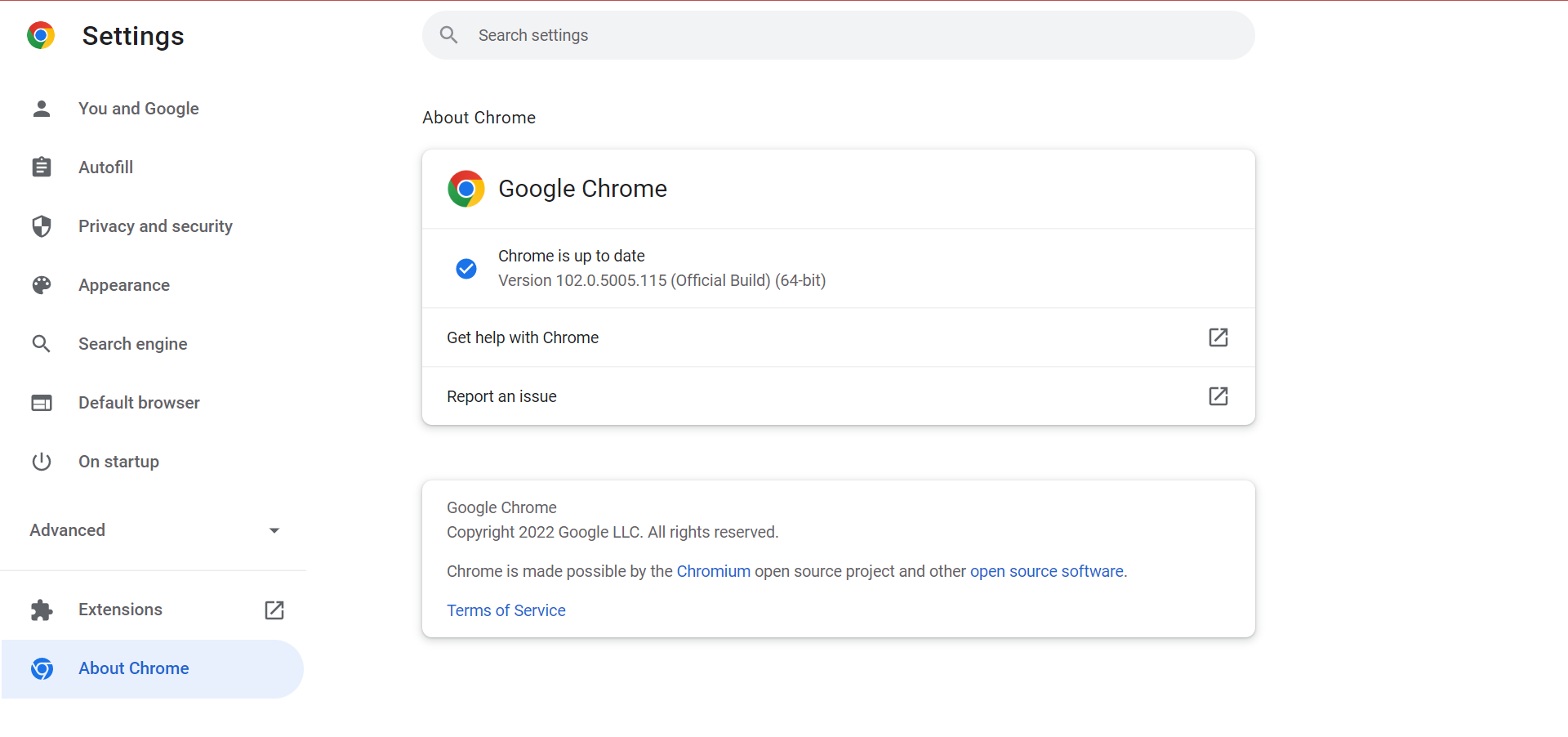
Task: Open the Terms of Service link
Action: tap(506, 610)
